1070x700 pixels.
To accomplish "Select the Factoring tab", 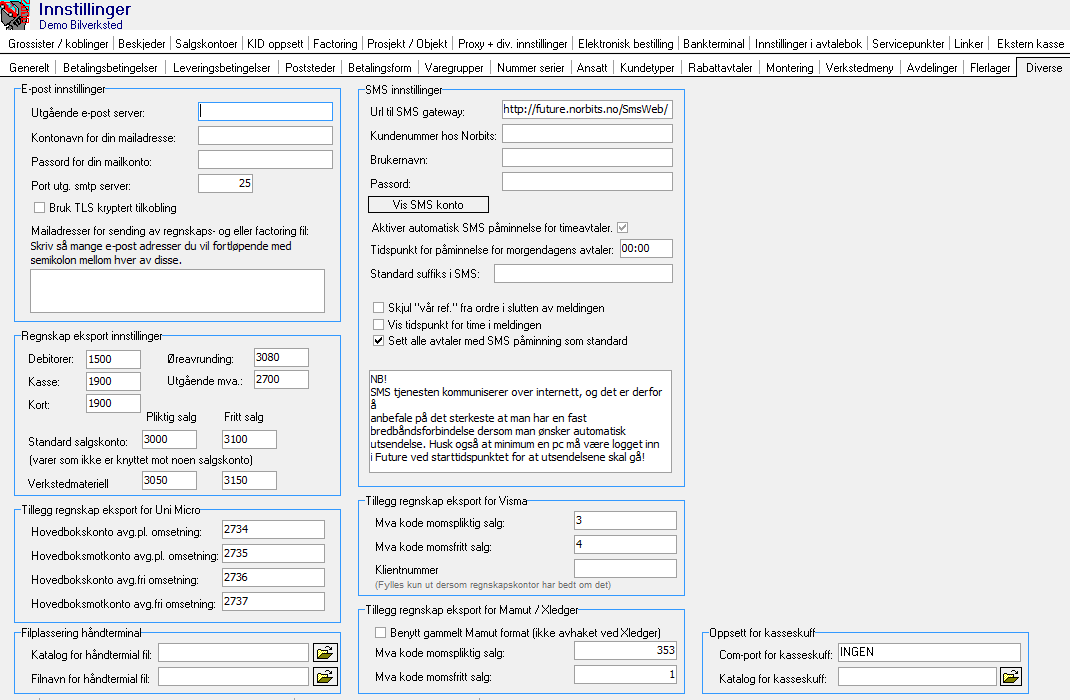I will (334, 44).
